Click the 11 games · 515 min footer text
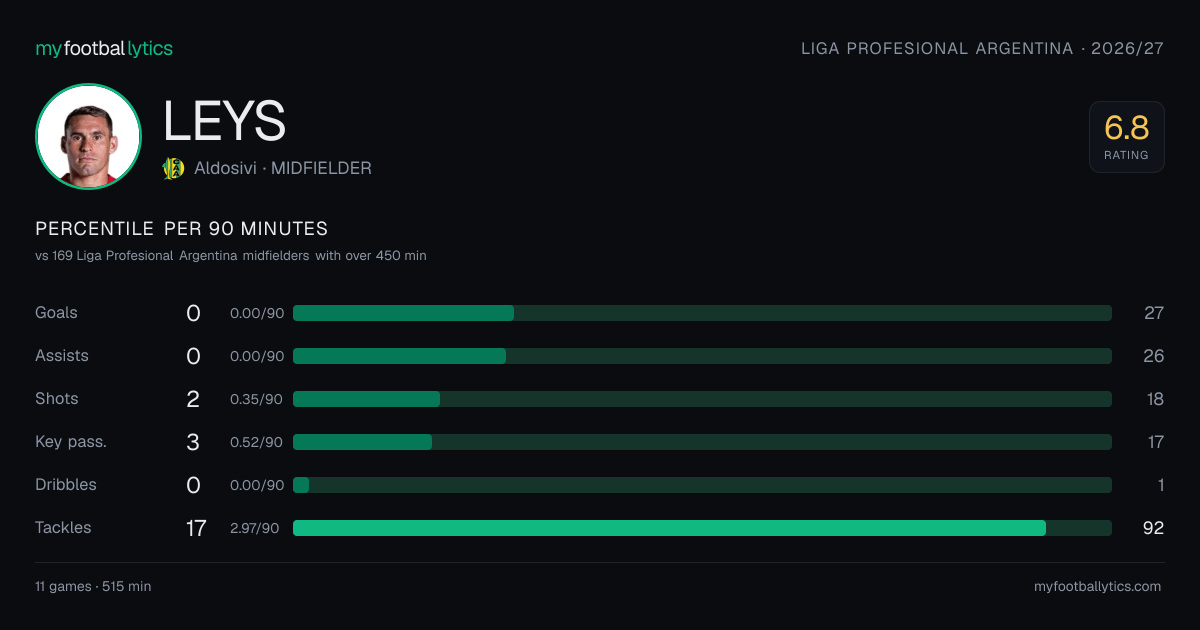Viewport: 1200px width, 630px height. tap(93, 587)
